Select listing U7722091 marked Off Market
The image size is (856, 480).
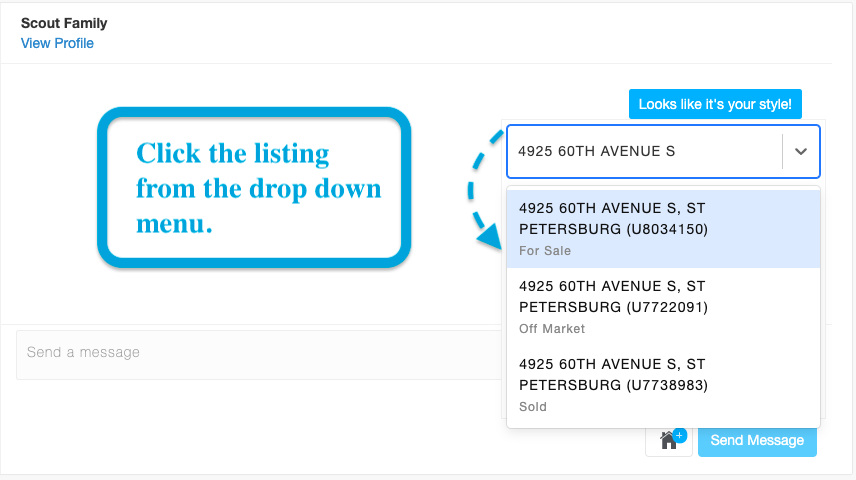click(663, 307)
